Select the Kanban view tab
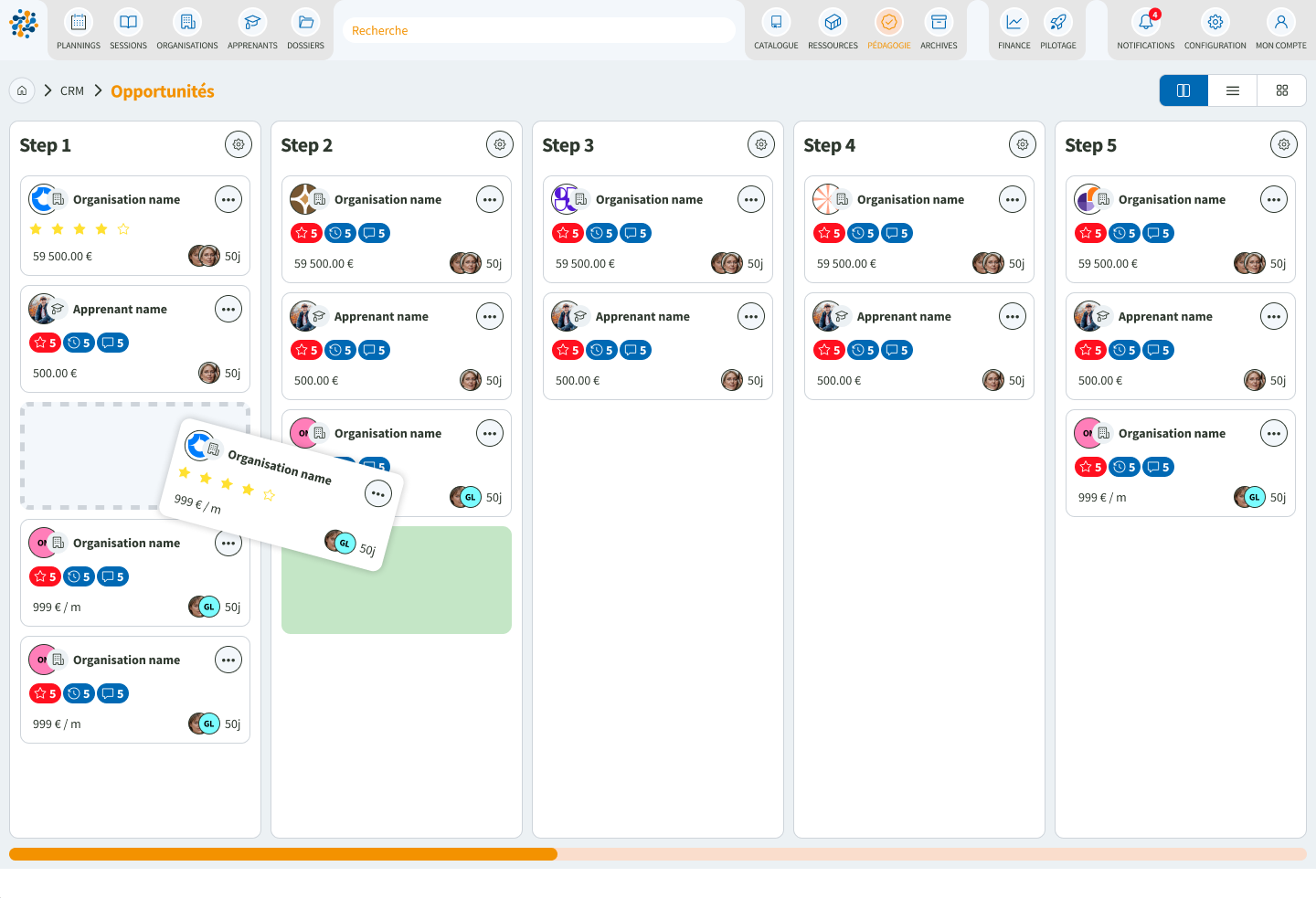Viewport: 1316px width, 898px height. (1183, 90)
